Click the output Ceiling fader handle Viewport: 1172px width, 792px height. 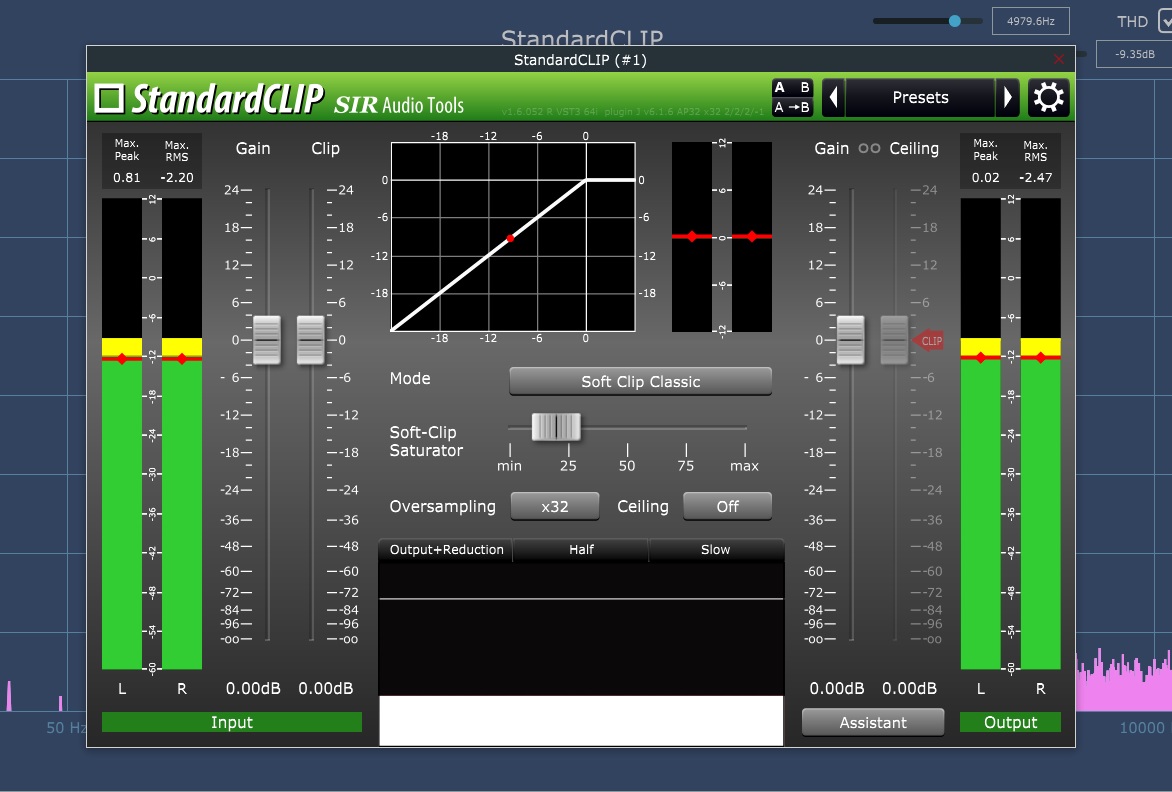(894, 340)
